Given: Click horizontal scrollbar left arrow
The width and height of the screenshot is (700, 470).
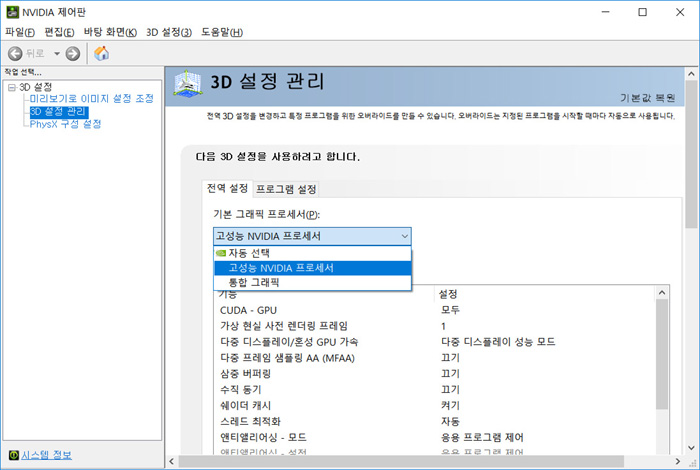Looking at the screenshot, I should [x=171, y=462].
